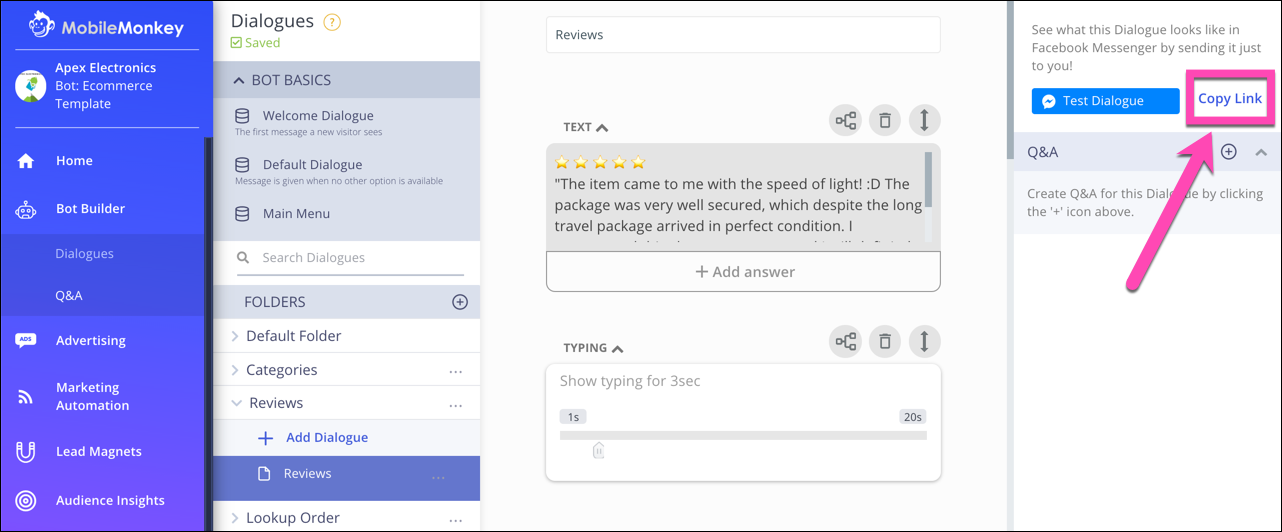Collapse the TEXT widget
1282x532 pixels.
[x=602, y=128]
